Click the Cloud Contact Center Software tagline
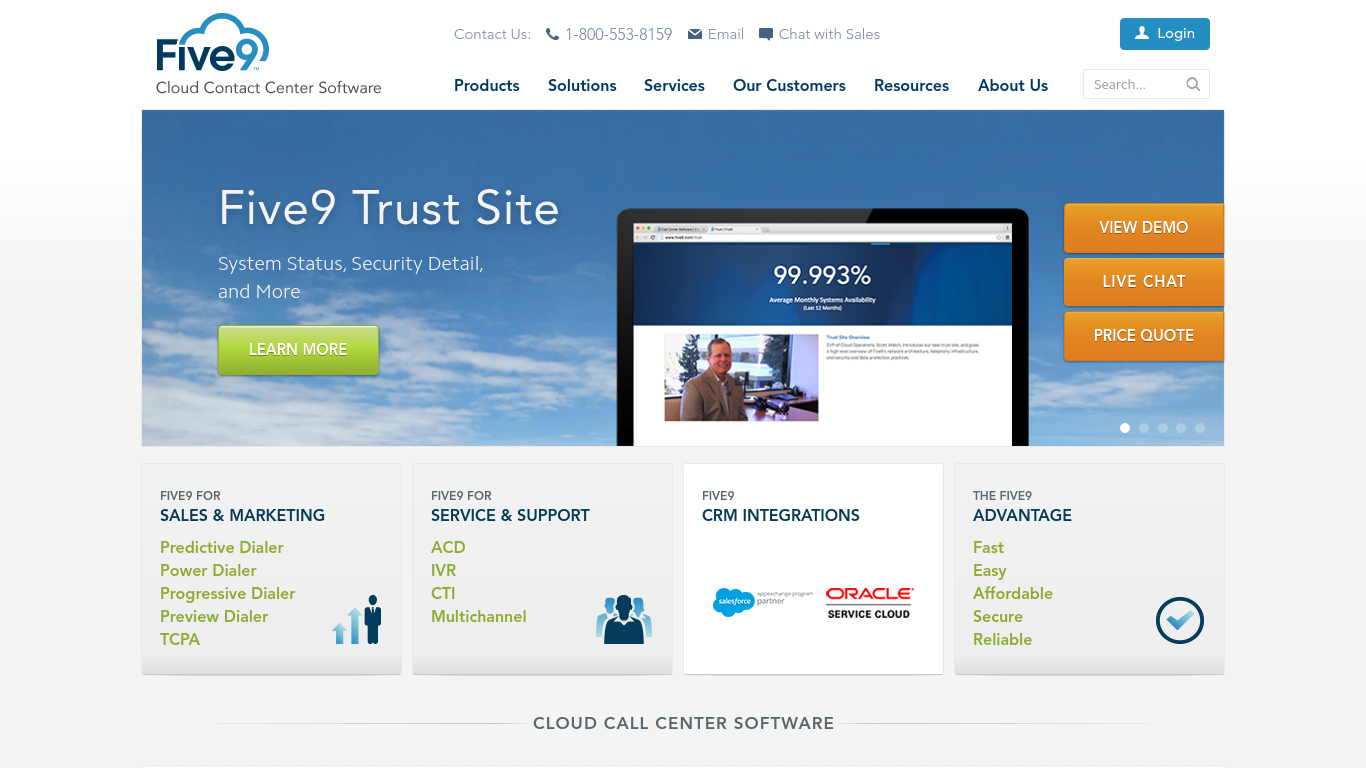1366x768 pixels. coord(269,88)
